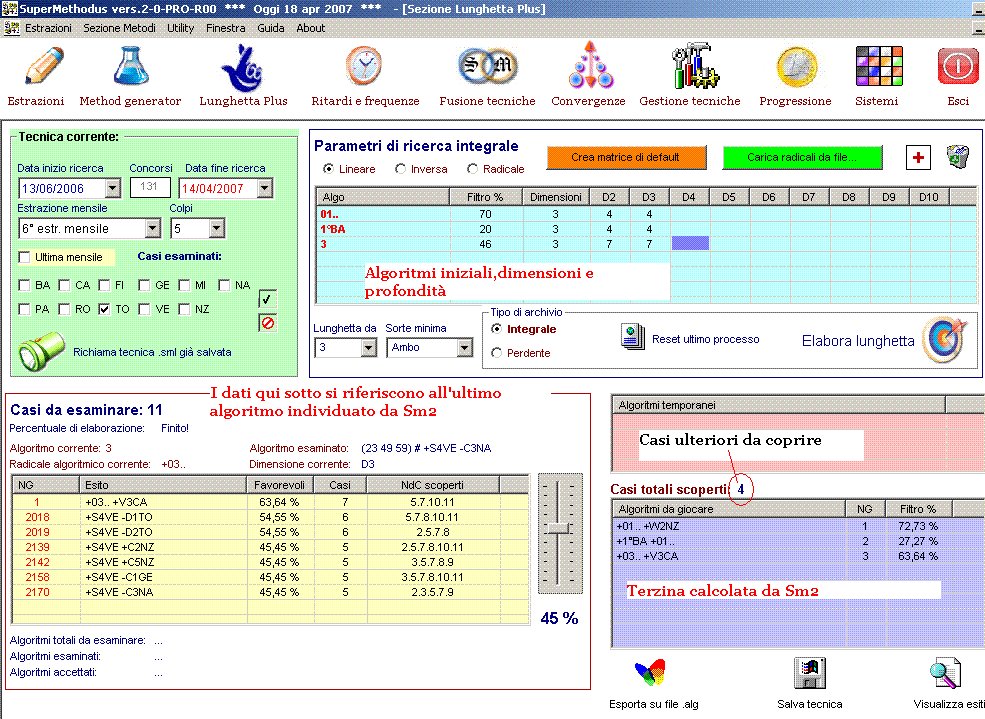The image size is (985, 719).
Task: Click the Visualizza esiti magnifier icon
Action: 946,673
